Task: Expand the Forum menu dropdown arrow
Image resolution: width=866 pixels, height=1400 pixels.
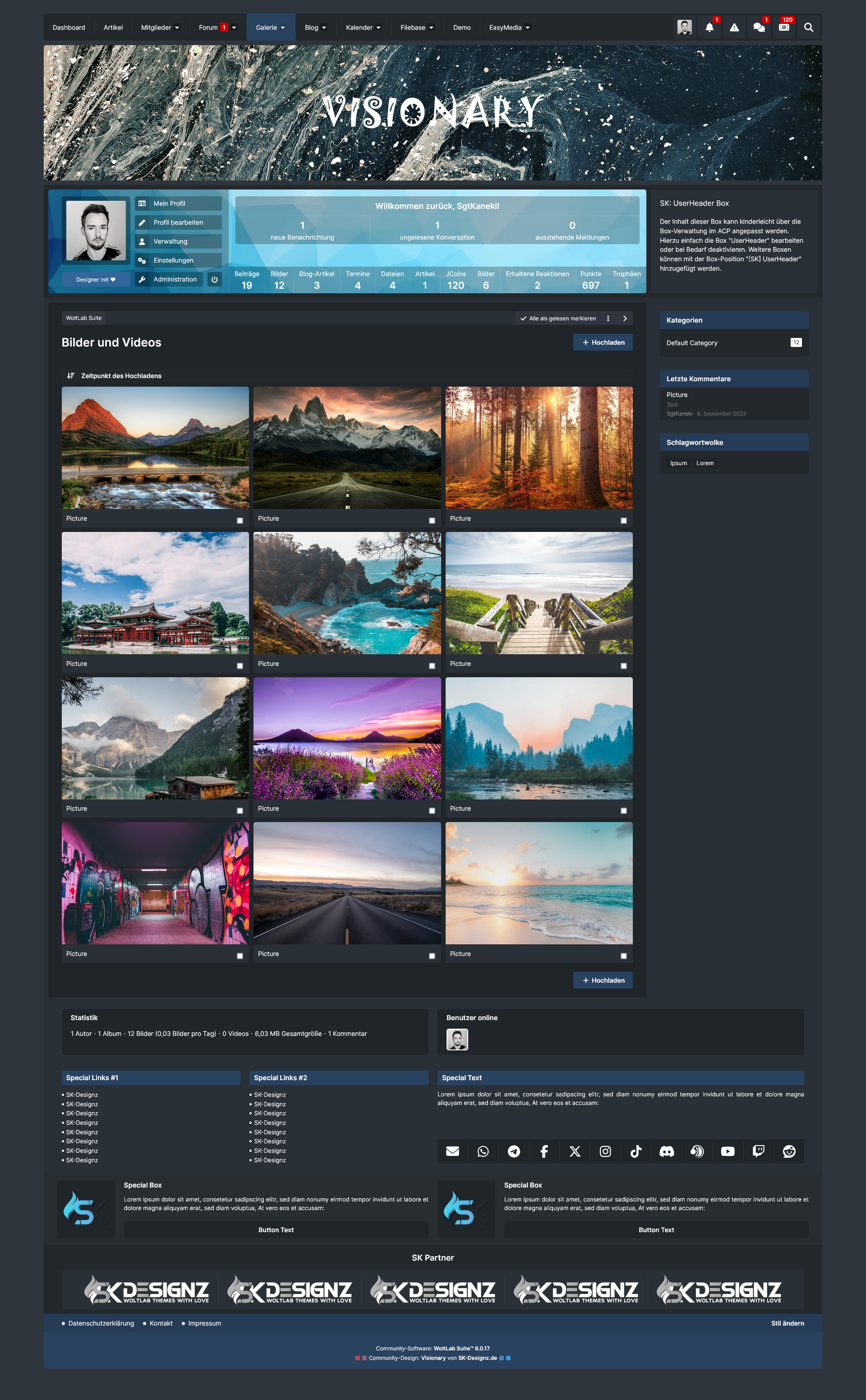Action: (234, 28)
